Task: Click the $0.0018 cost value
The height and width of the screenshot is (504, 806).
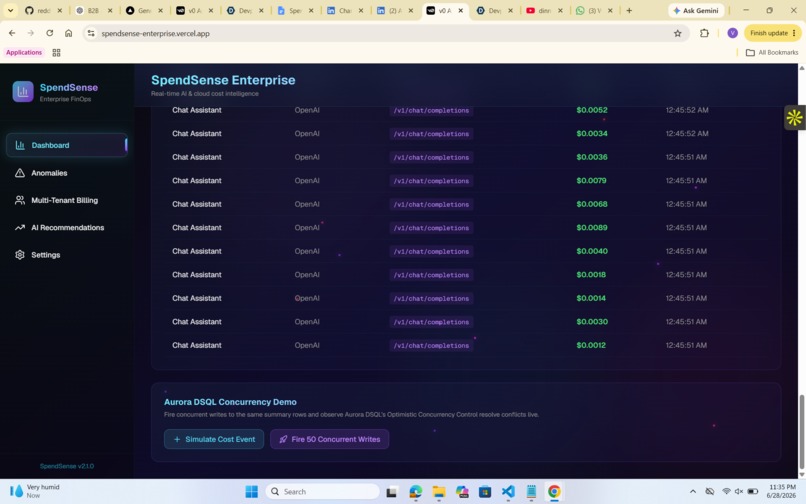Action: tap(591, 275)
